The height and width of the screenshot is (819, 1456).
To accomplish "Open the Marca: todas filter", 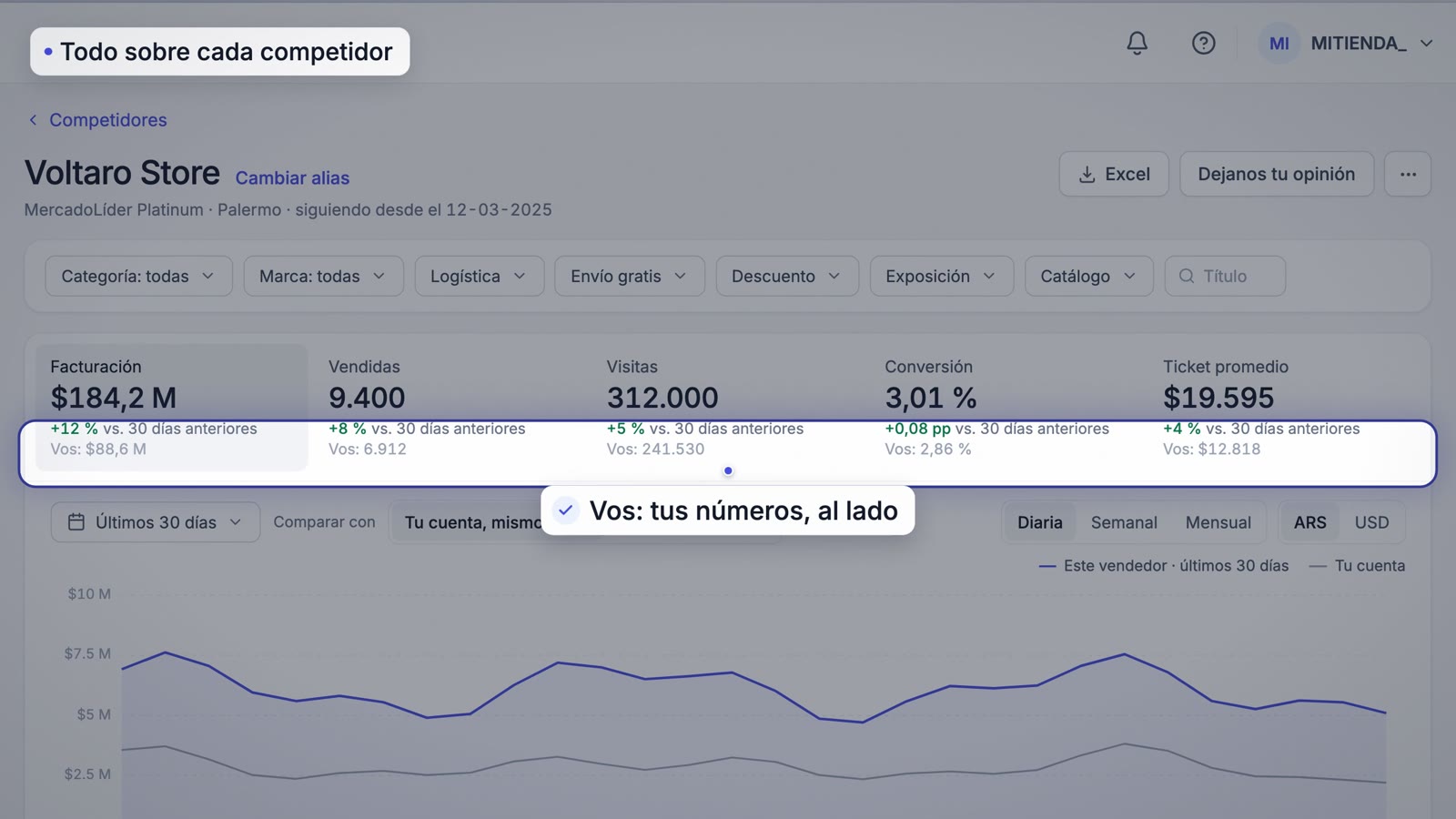I will coord(323,276).
